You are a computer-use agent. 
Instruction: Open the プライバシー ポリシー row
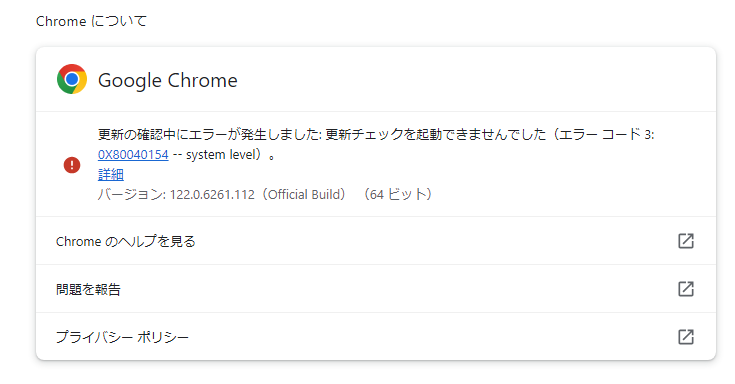tap(376, 337)
